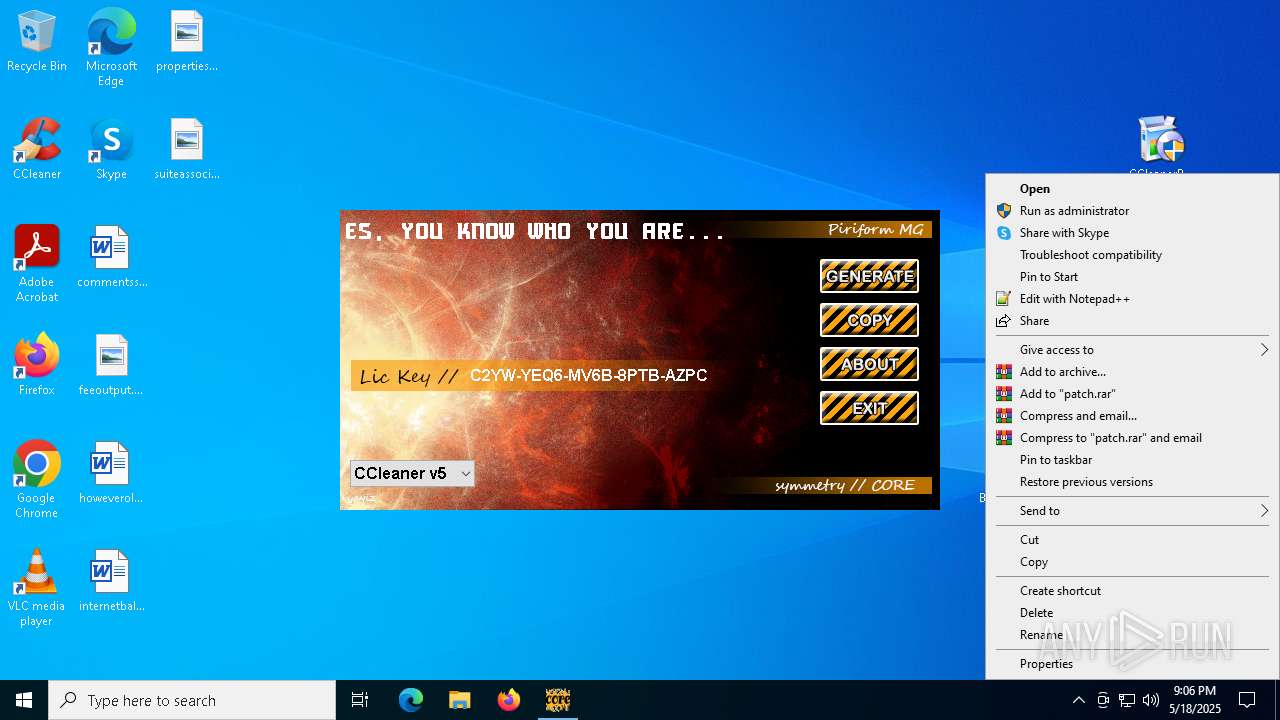This screenshot has width=1280, height=720.
Task: Select the Skype desktop shortcut
Action: (111, 150)
